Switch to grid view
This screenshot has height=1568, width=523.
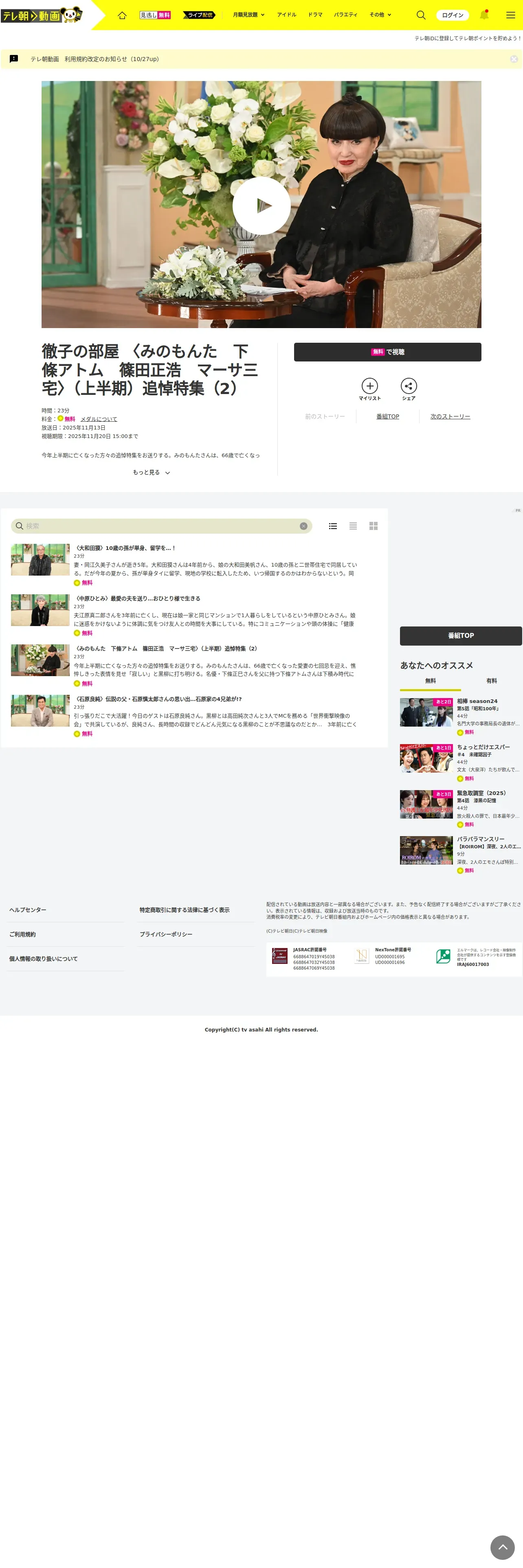[x=374, y=526]
